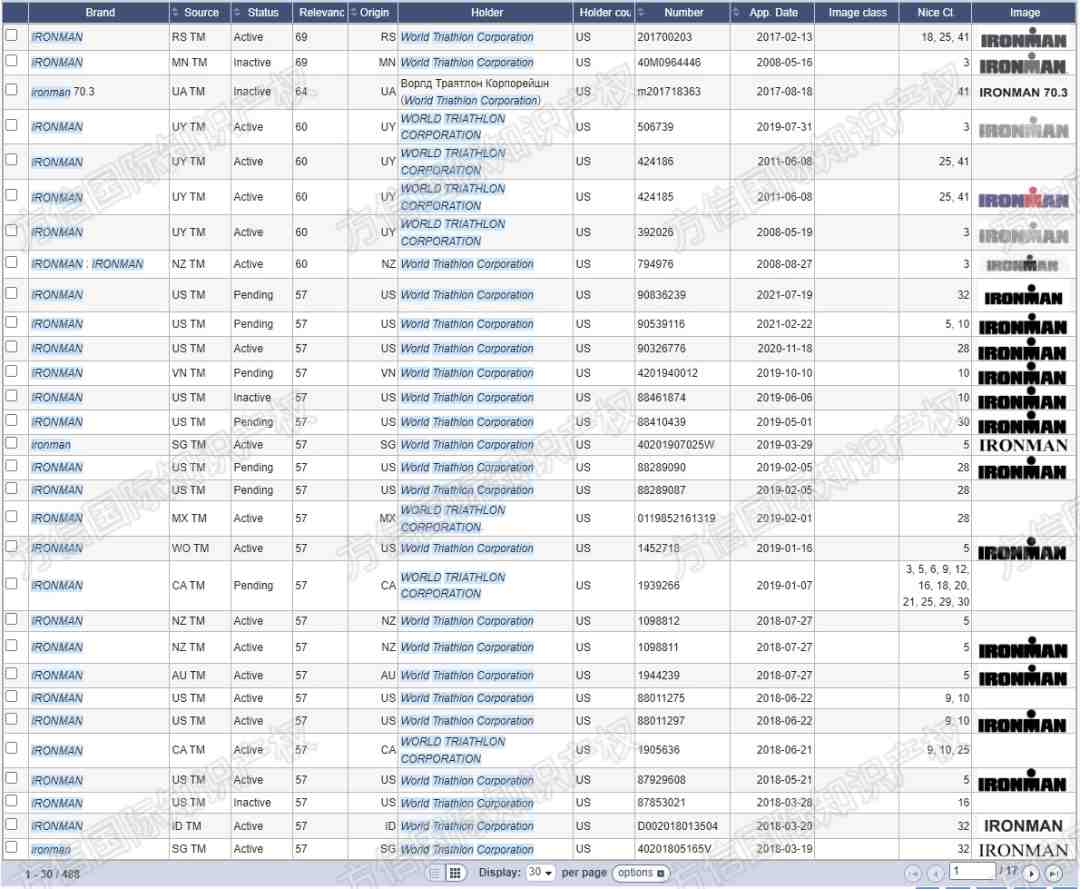Click the application date 2021-07-19

tap(784, 295)
